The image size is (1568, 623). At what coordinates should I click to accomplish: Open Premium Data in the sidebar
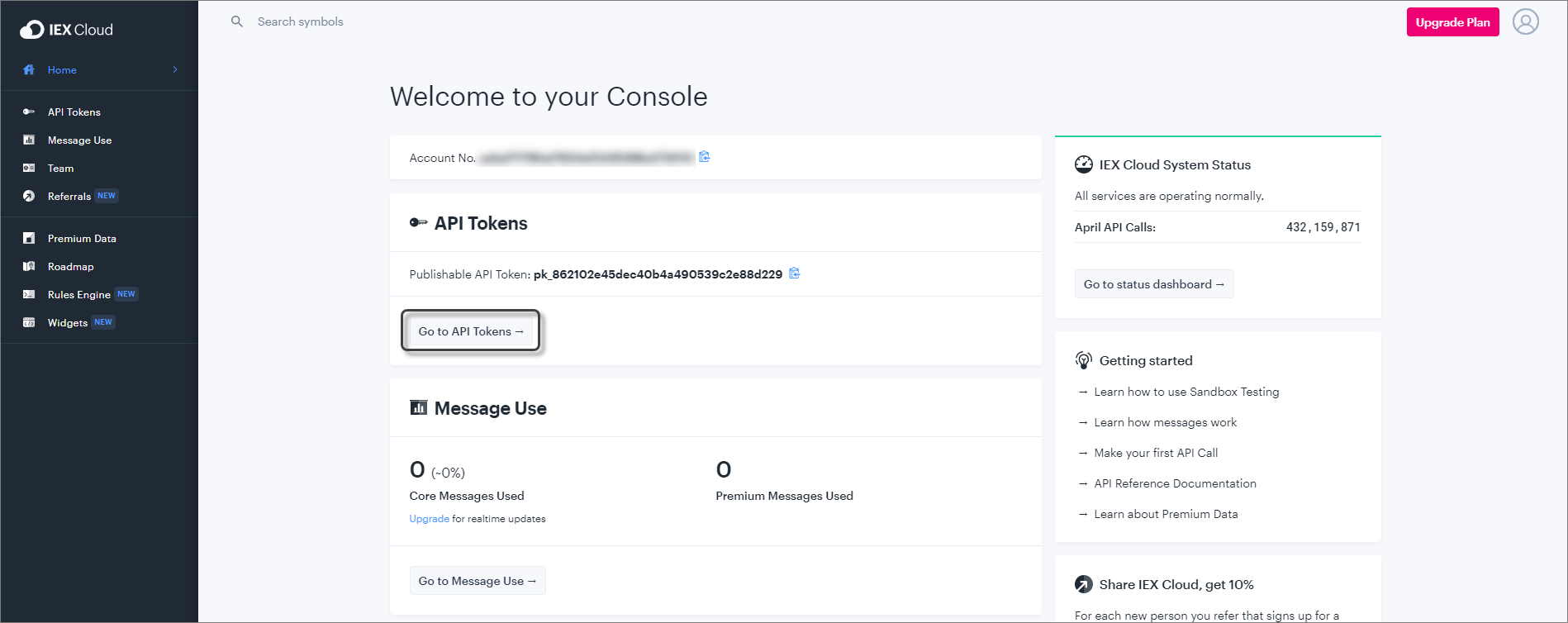tap(82, 239)
